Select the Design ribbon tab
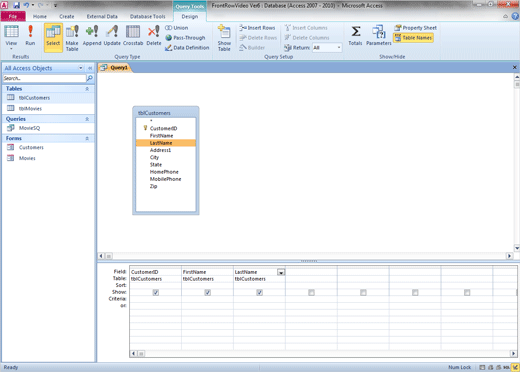The width and height of the screenshot is (520, 372). click(190, 16)
